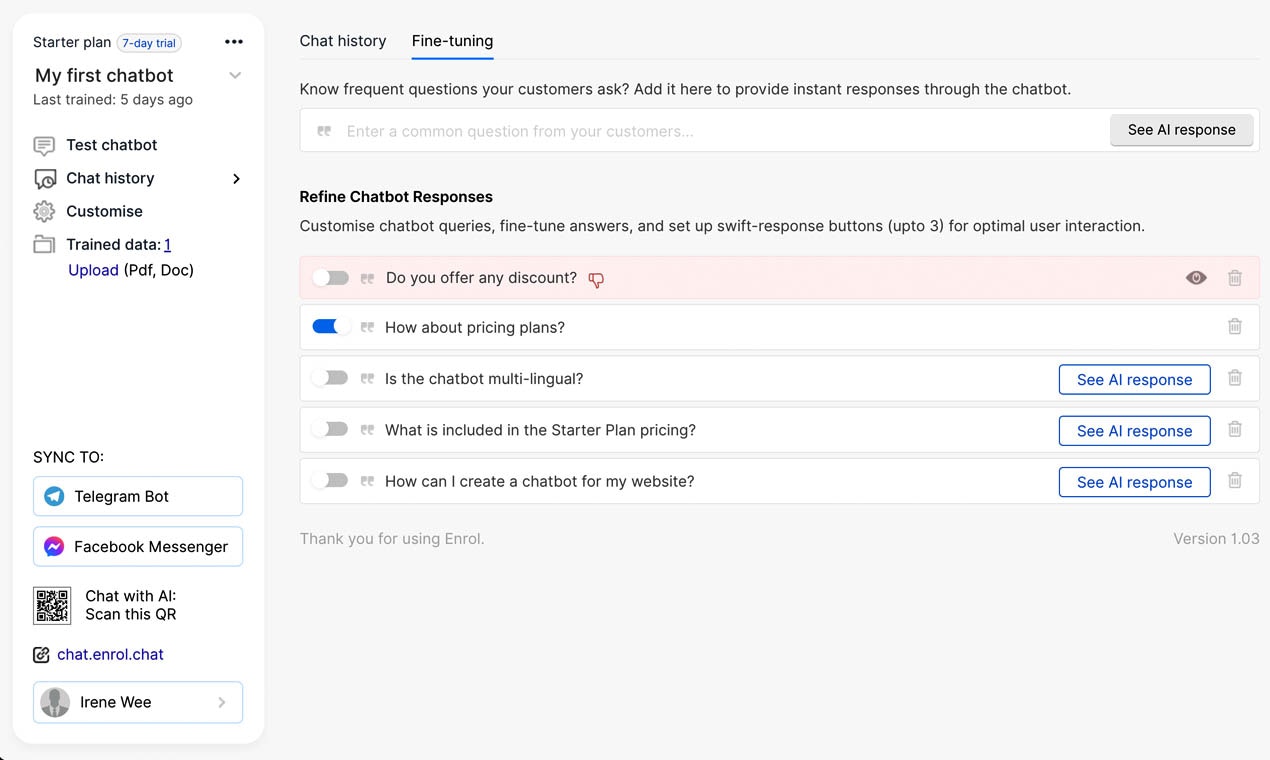The image size is (1270, 760).
Task: Toggle on 'Is the chatbot multi-lingual?' switch
Action: tap(330, 378)
